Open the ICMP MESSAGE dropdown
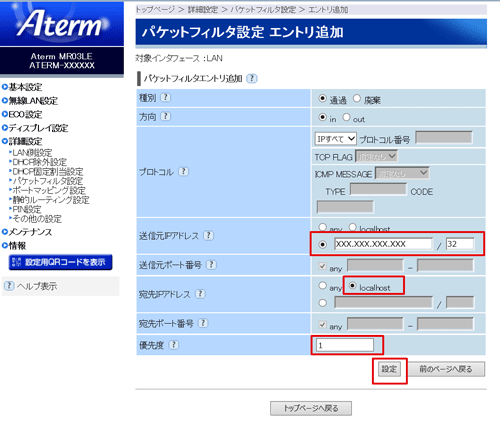 (402, 173)
